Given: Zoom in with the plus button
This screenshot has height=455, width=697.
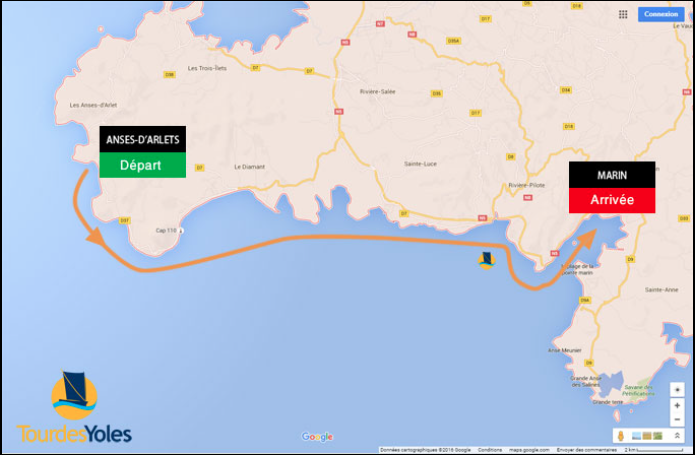Looking at the screenshot, I should pos(677,405).
